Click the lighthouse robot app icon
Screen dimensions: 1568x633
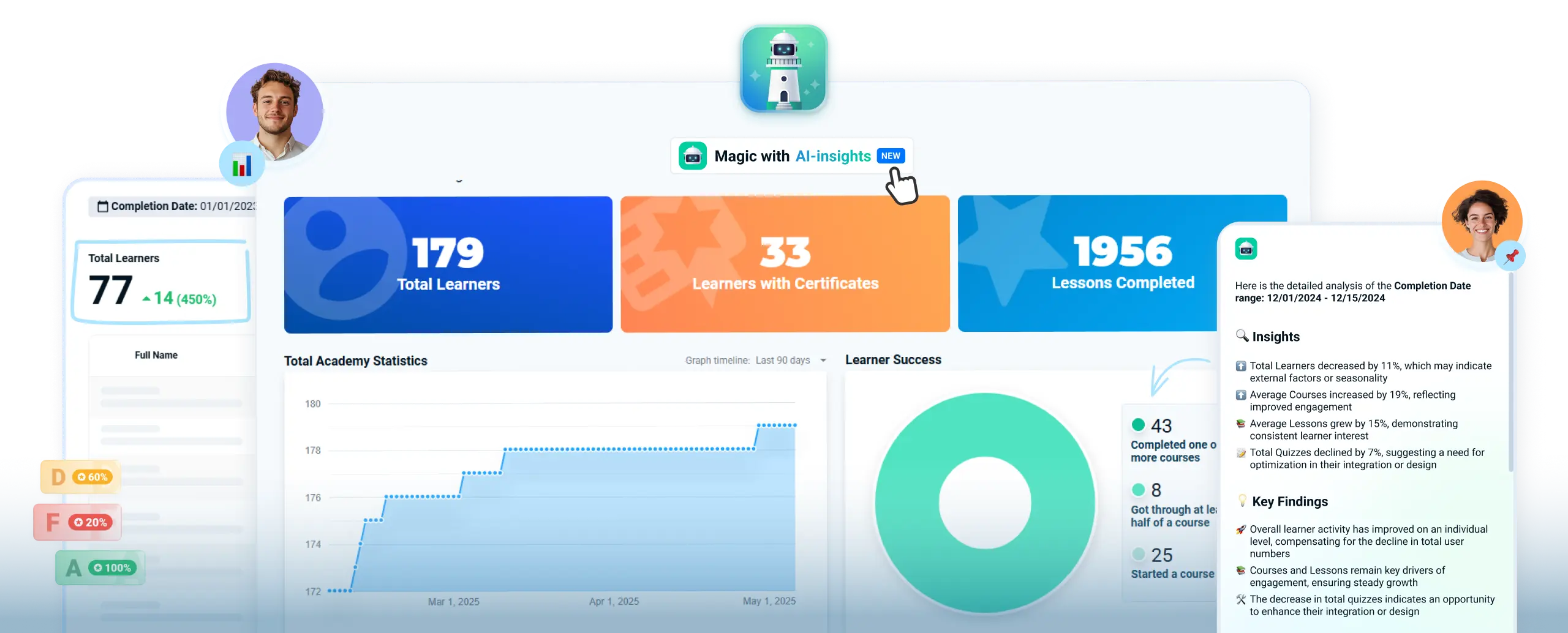tap(783, 67)
